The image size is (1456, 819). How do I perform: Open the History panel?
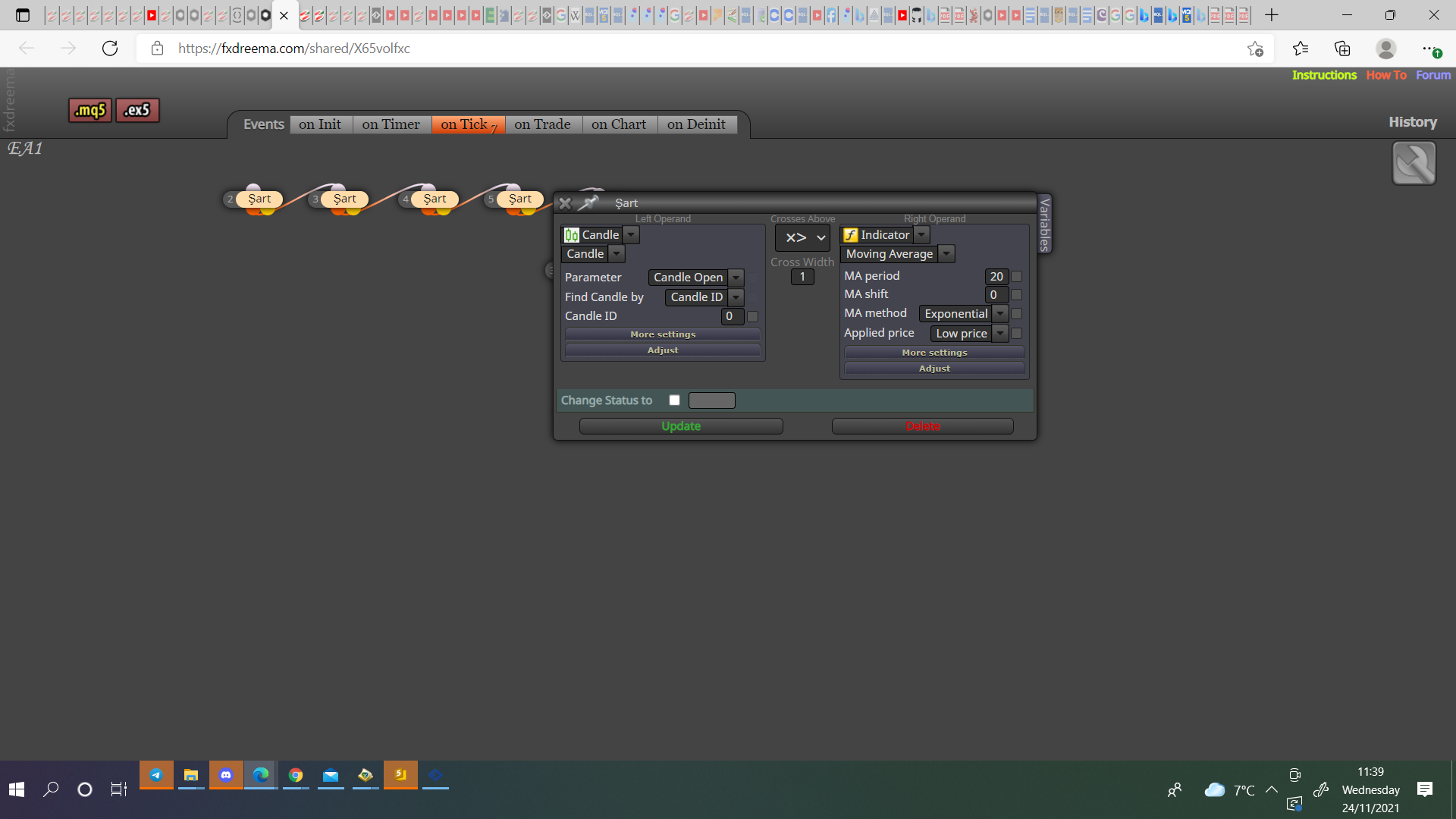click(1412, 122)
